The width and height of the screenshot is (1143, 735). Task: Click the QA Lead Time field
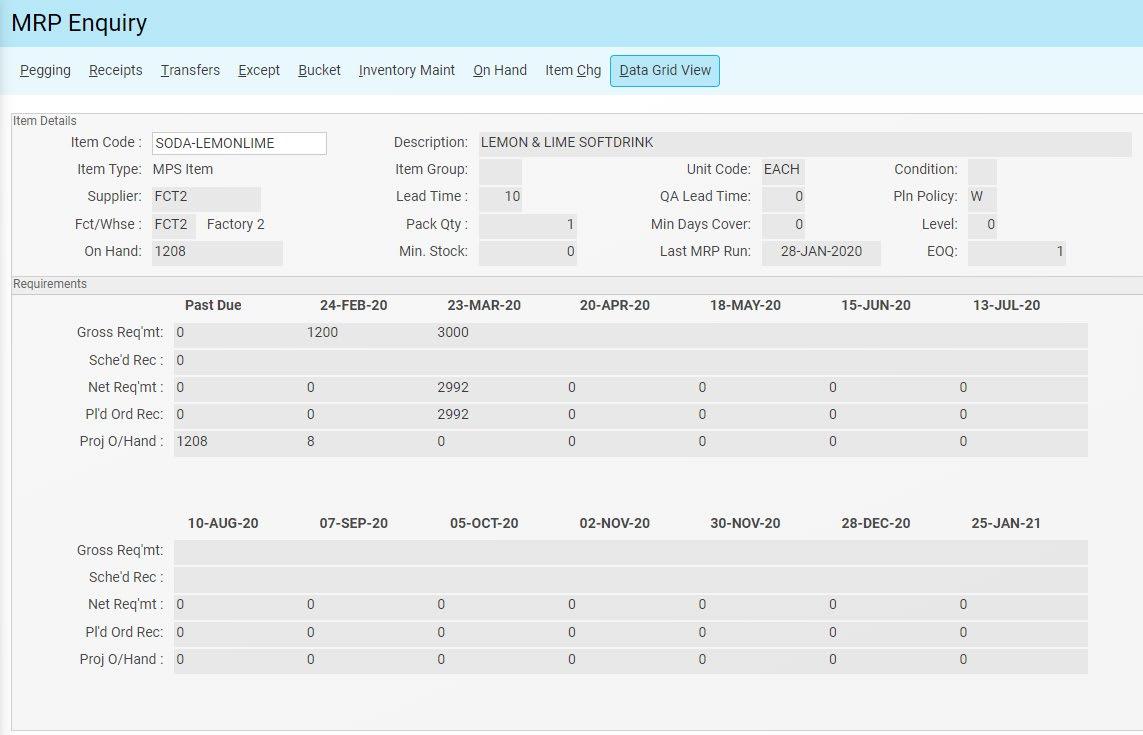(783, 198)
